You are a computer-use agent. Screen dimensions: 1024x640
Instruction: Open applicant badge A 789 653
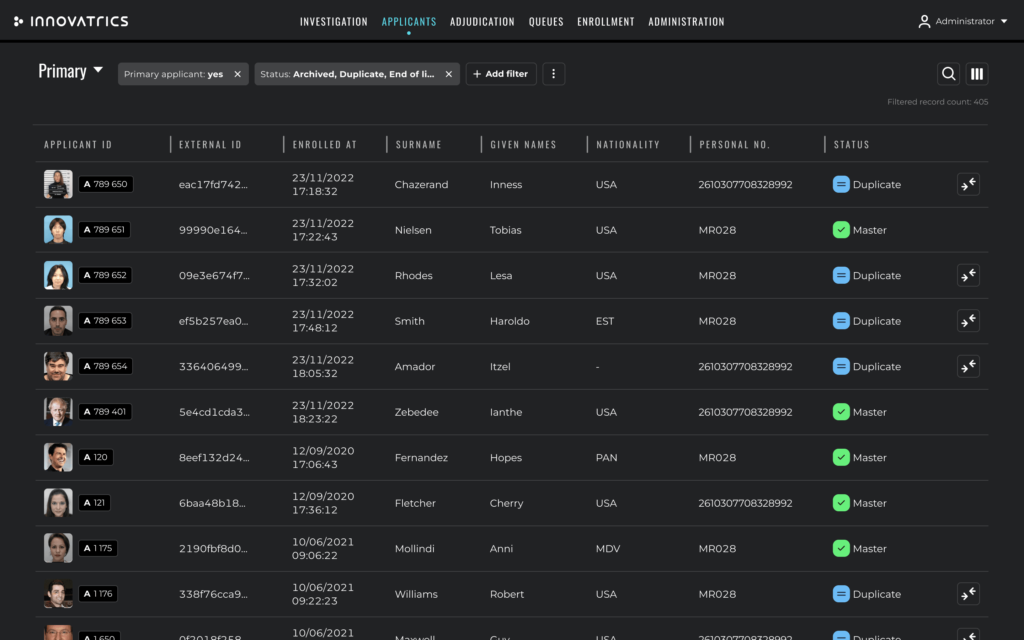(x=105, y=321)
